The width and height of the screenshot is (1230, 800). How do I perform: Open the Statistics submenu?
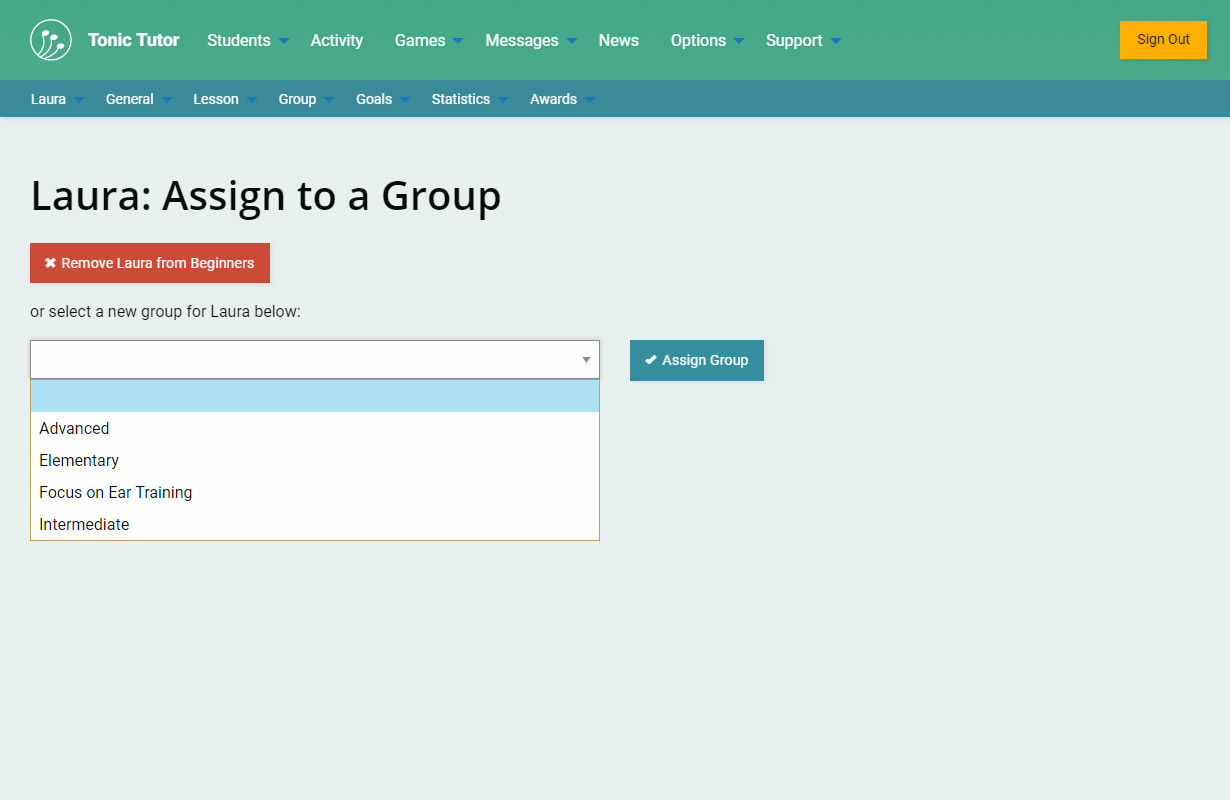click(469, 99)
